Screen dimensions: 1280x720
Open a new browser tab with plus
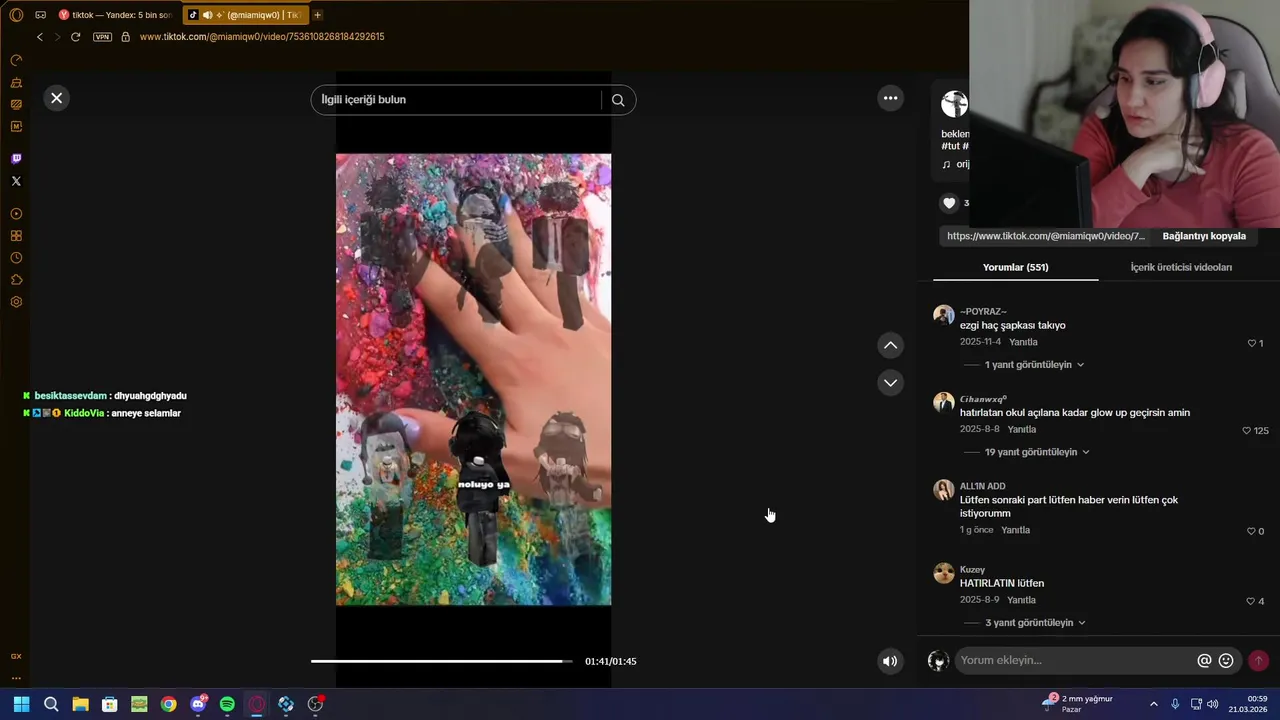317,15
